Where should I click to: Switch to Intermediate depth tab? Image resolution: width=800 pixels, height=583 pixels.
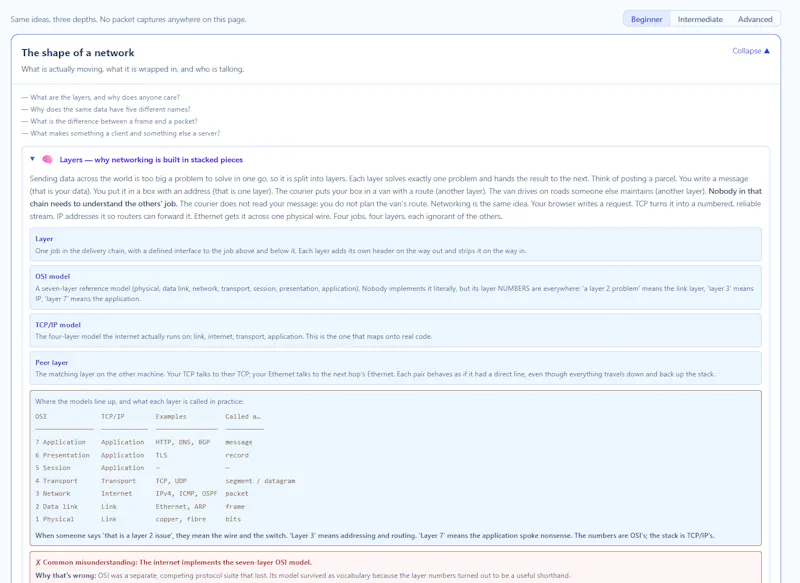point(700,19)
